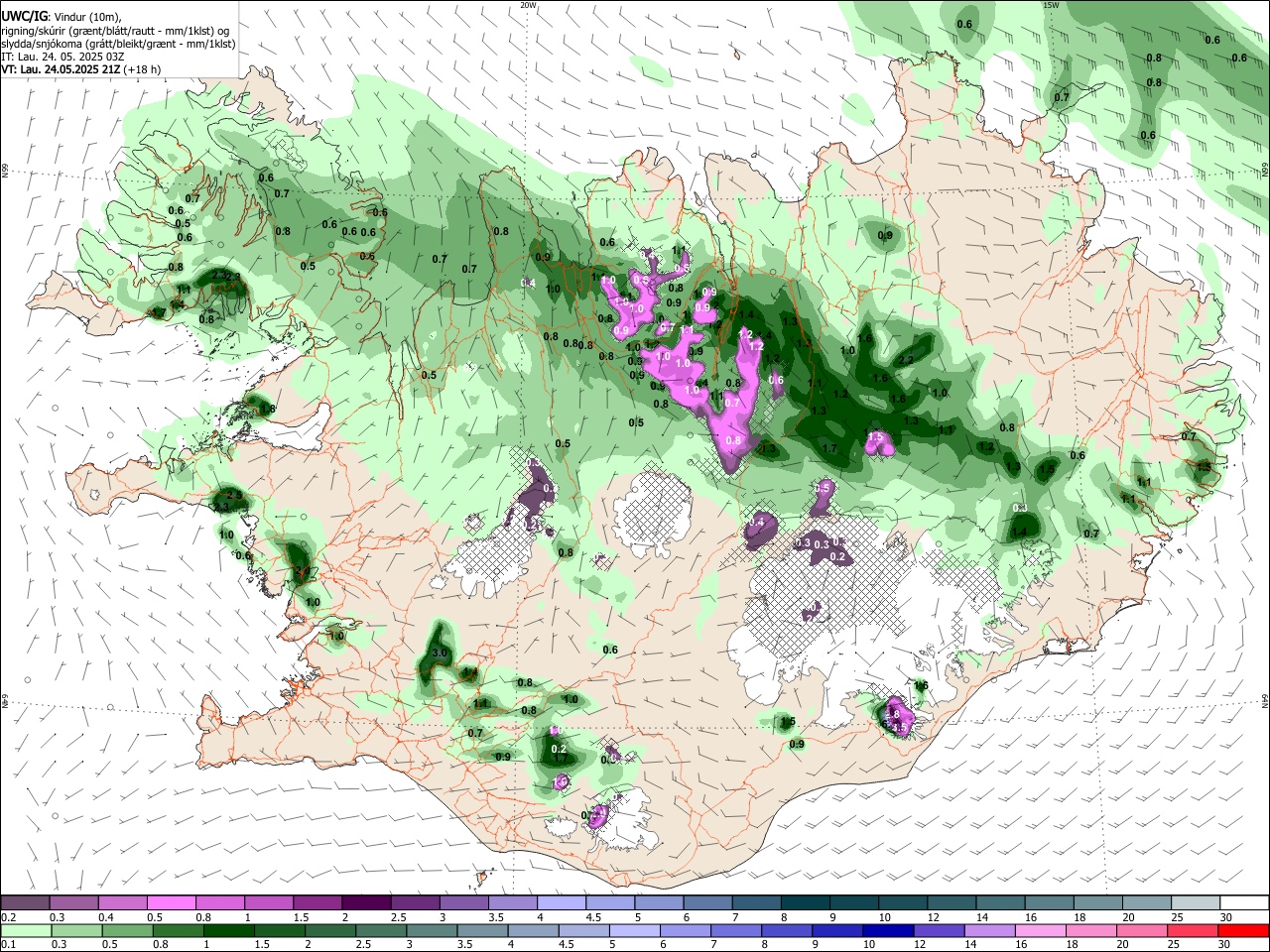Click the snow scale swatch labeled 0.5
Image resolution: width=1270 pixels, height=952 pixels.
pos(171,903)
